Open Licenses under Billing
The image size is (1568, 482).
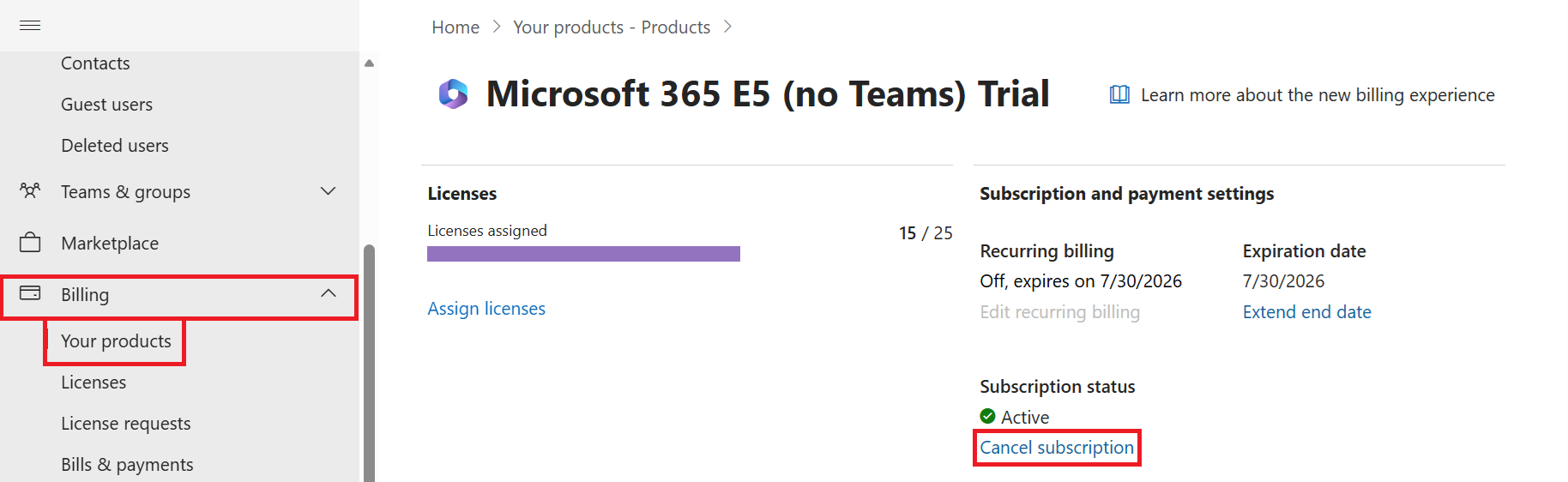coord(93,383)
